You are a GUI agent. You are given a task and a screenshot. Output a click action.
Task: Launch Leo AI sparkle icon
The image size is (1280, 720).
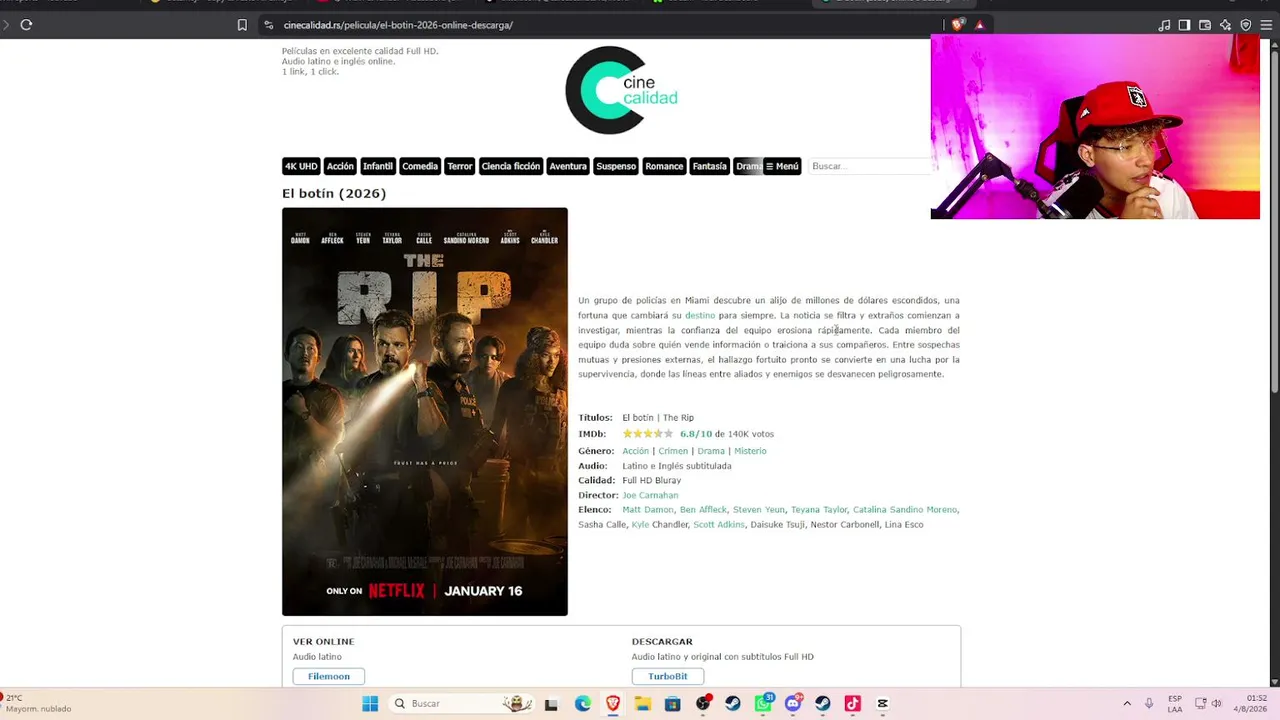(x=1226, y=25)
